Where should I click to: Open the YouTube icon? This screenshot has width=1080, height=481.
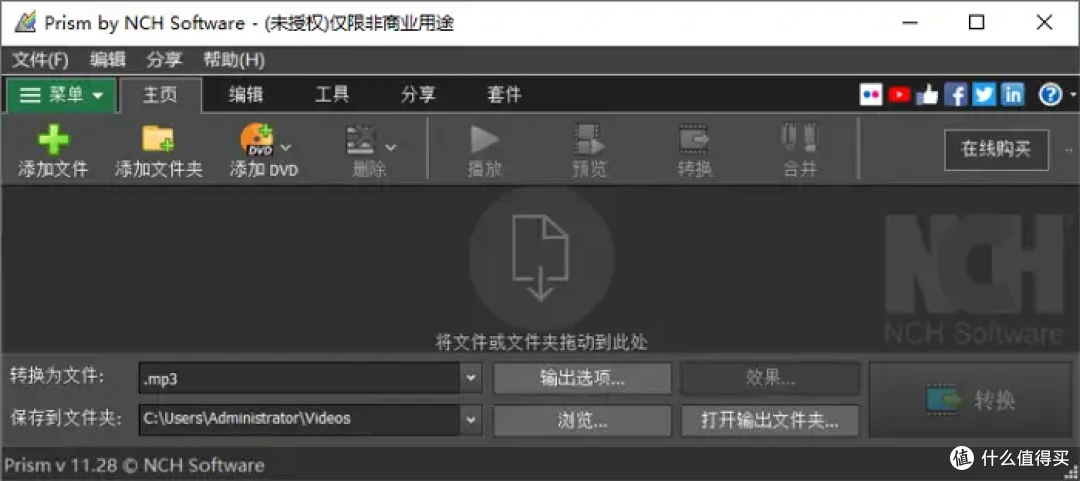tap(899, 94)
